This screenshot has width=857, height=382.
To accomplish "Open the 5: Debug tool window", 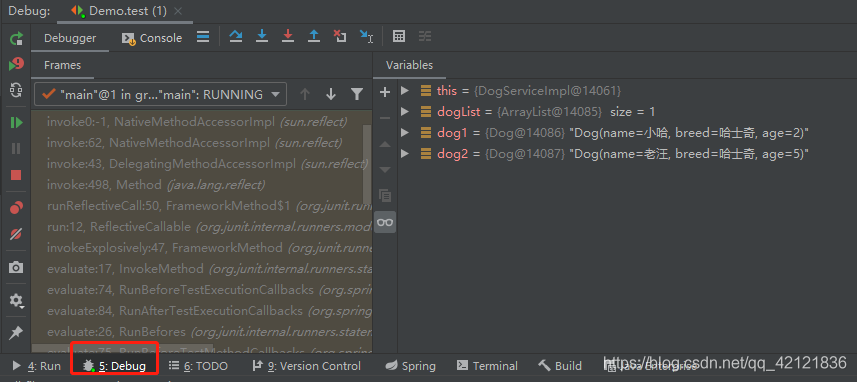I will click(114, 366).
